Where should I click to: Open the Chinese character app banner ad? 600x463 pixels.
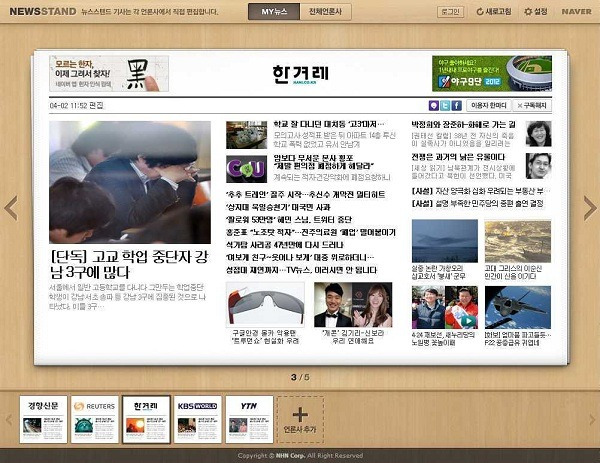pyautogui.click(x=109, y=73)
